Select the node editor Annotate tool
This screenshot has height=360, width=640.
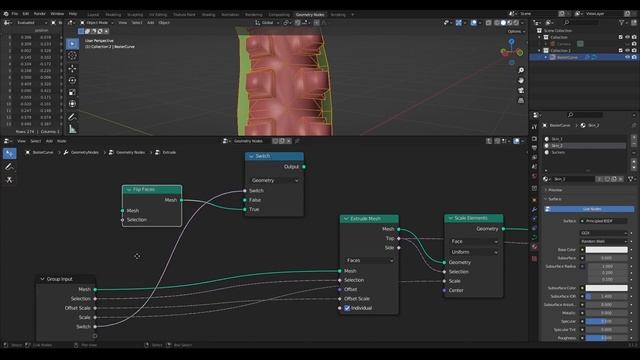(9, 167)
